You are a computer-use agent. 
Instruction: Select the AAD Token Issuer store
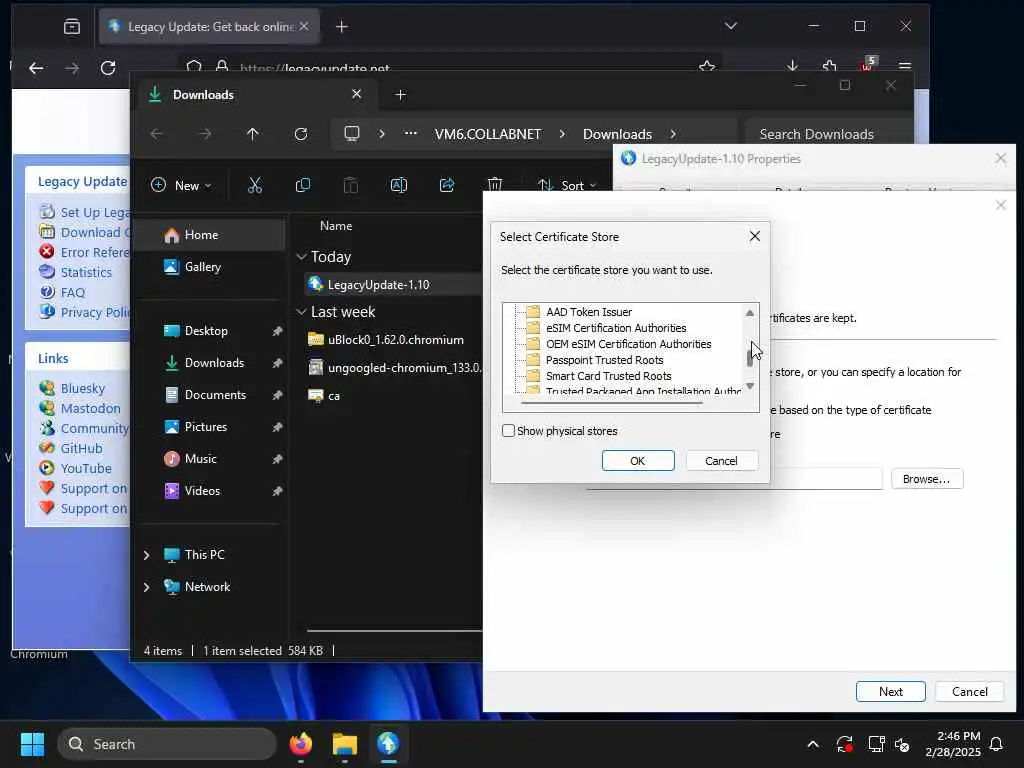588,312
